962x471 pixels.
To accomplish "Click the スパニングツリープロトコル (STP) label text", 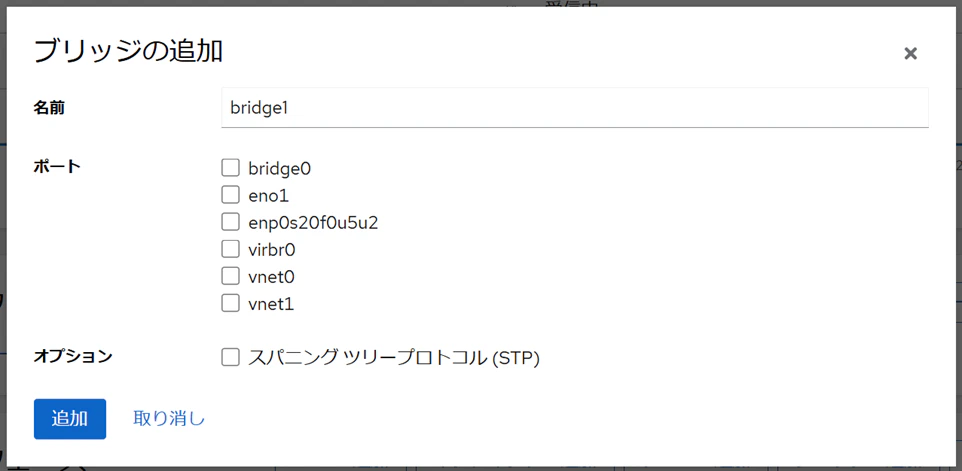I will coord(394,358).
